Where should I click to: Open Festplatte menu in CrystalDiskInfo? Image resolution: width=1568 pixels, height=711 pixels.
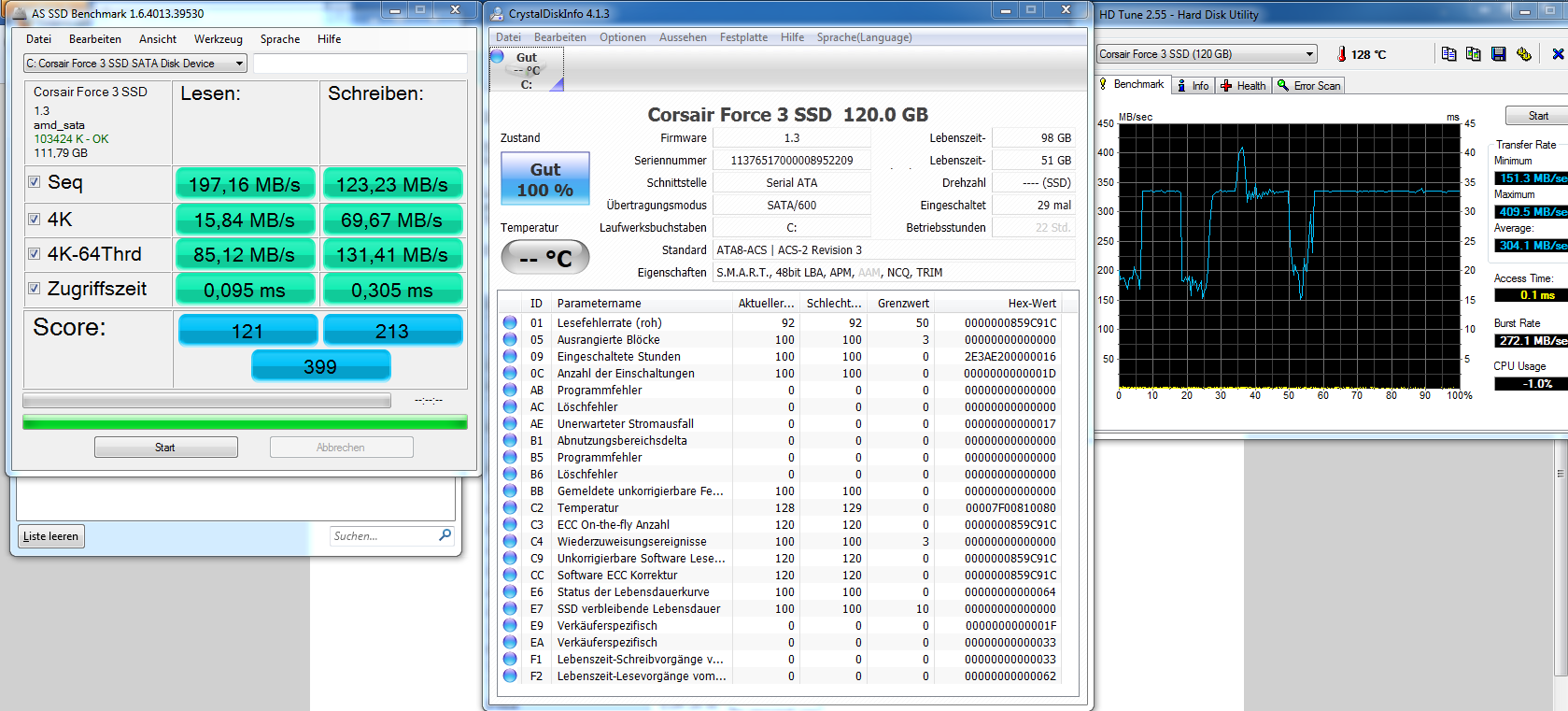744,37
